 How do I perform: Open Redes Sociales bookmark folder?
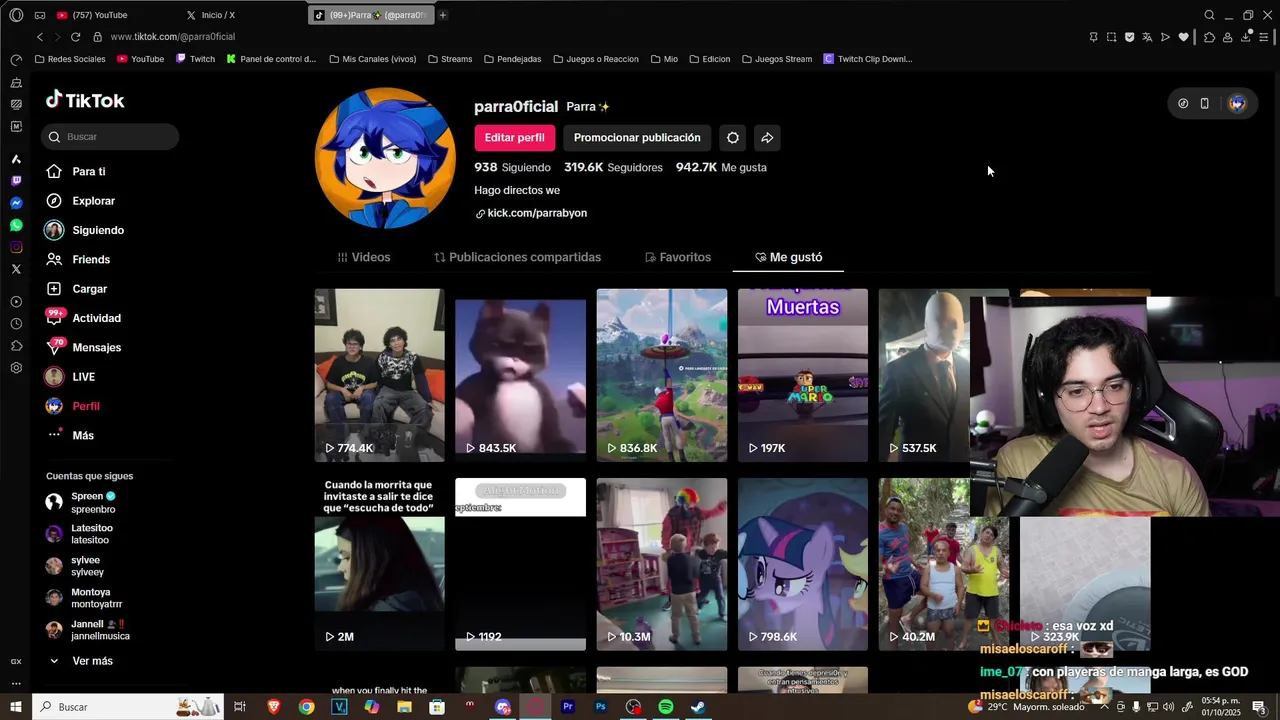coord(70,59)
